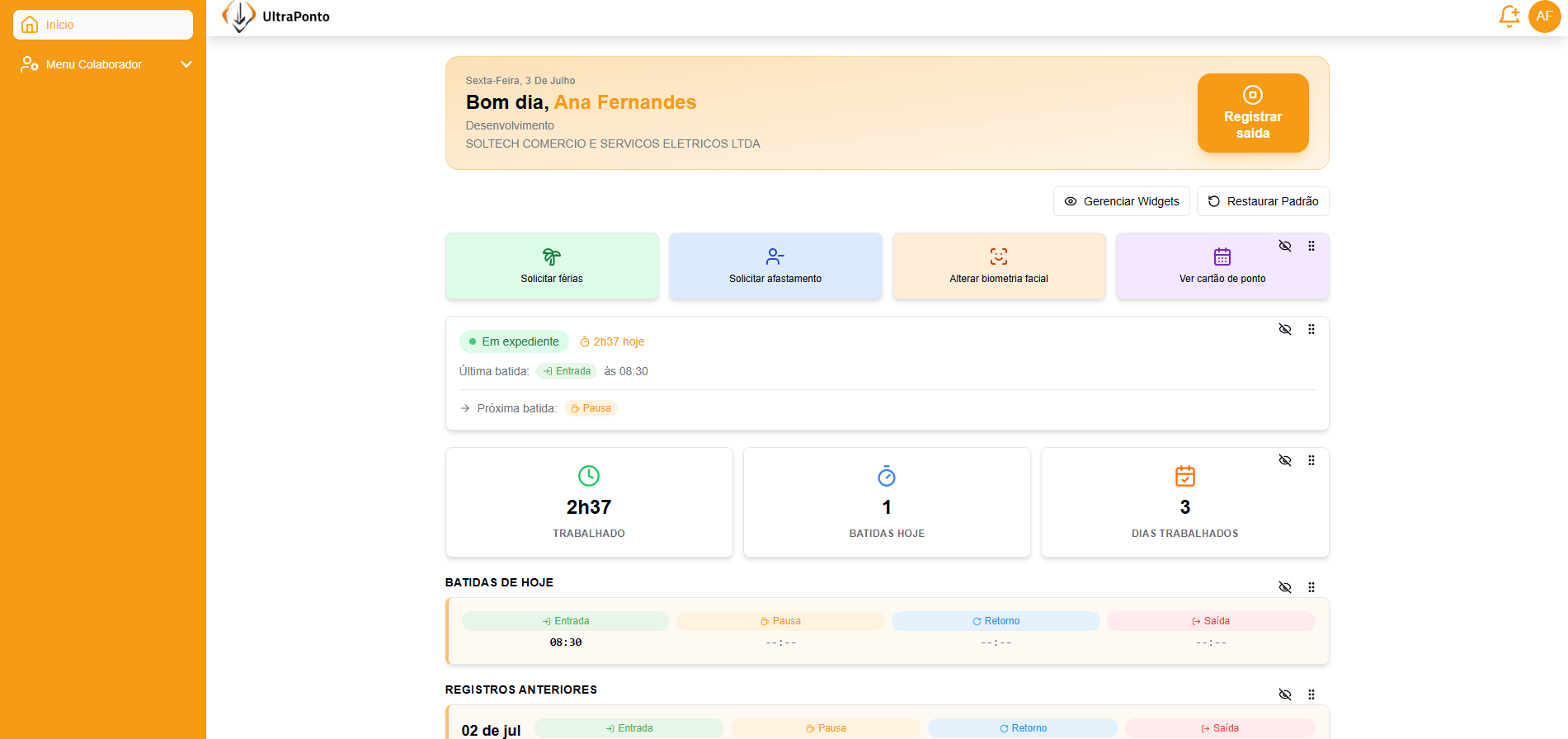Hide the Batidas de Hoje widget
Image resolution: width=1568 pixels, height=739 pixels.
1285,587
